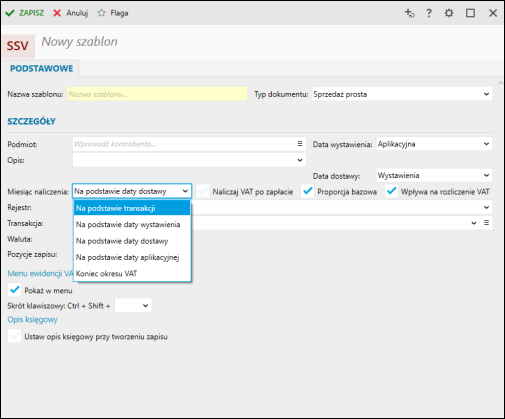The image size is (505, 419).
Task: Enable the Naliczaj VAT po zapłacie checkbox
Action: (x=203, y=191)
